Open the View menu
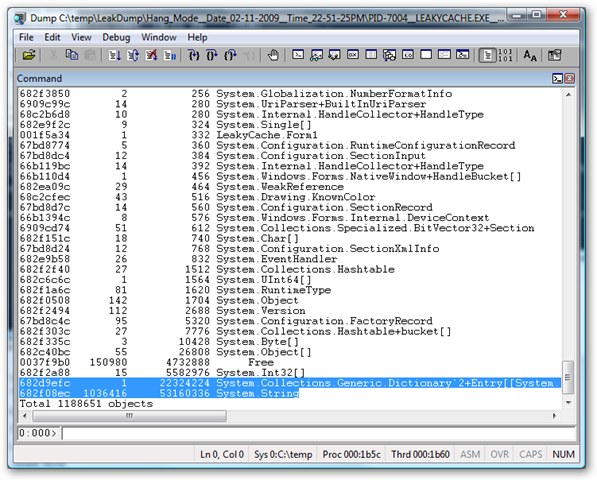The image size is (597, 480). 81,37
